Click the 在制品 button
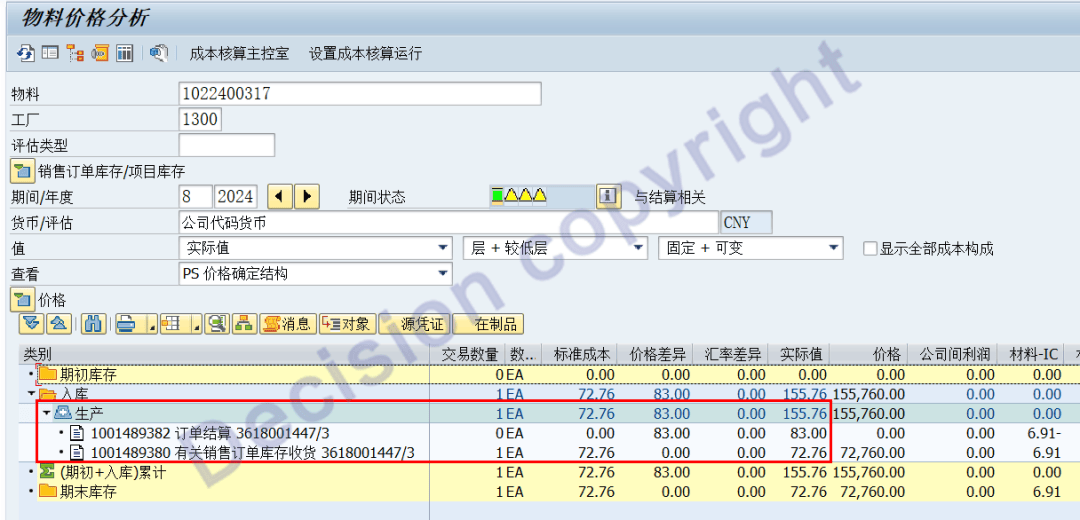This screenshot has width=1080, height=520. (495, 324)
